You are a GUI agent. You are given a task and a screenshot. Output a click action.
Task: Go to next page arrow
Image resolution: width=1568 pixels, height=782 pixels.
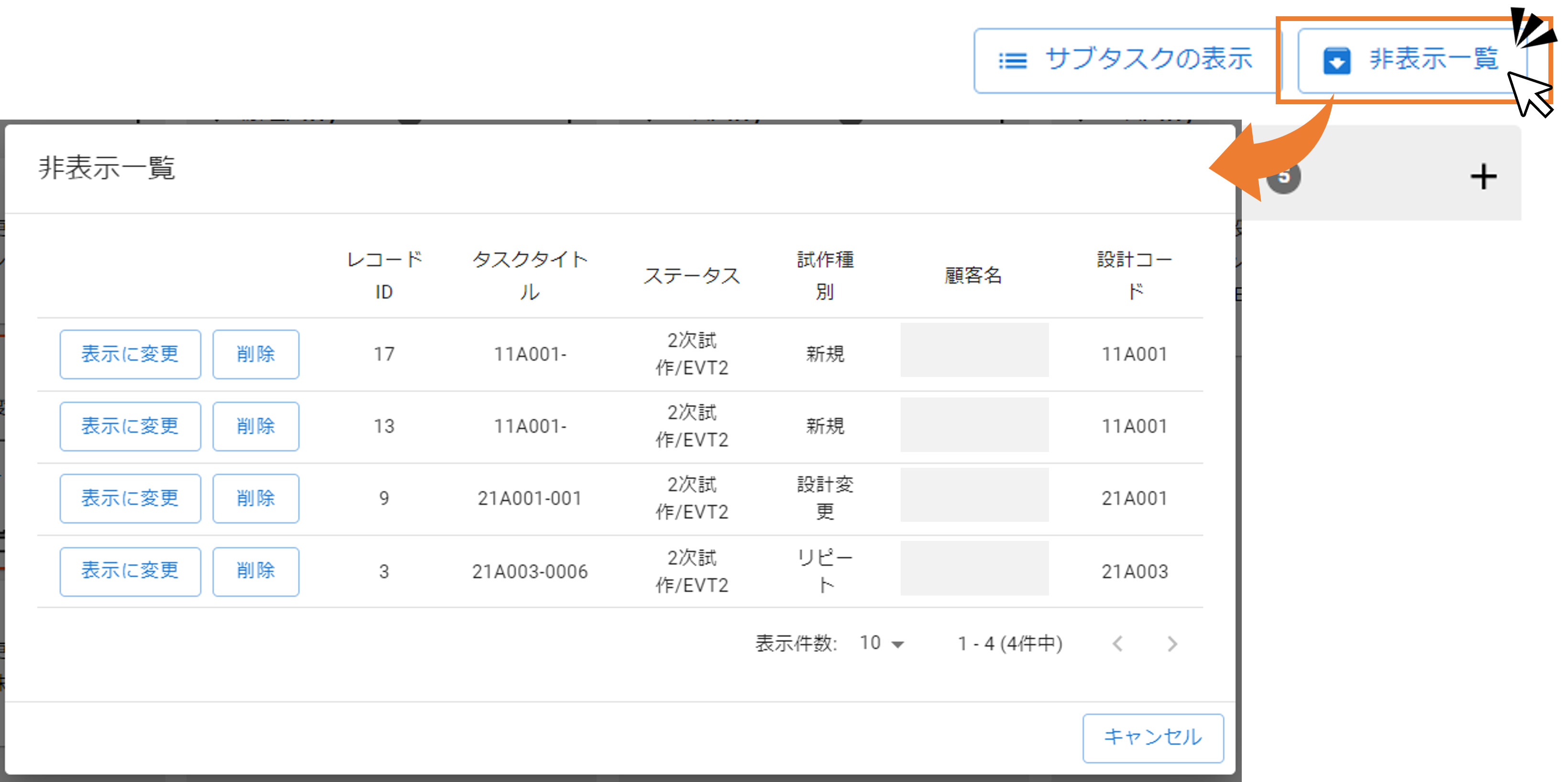pos(1172,644)
